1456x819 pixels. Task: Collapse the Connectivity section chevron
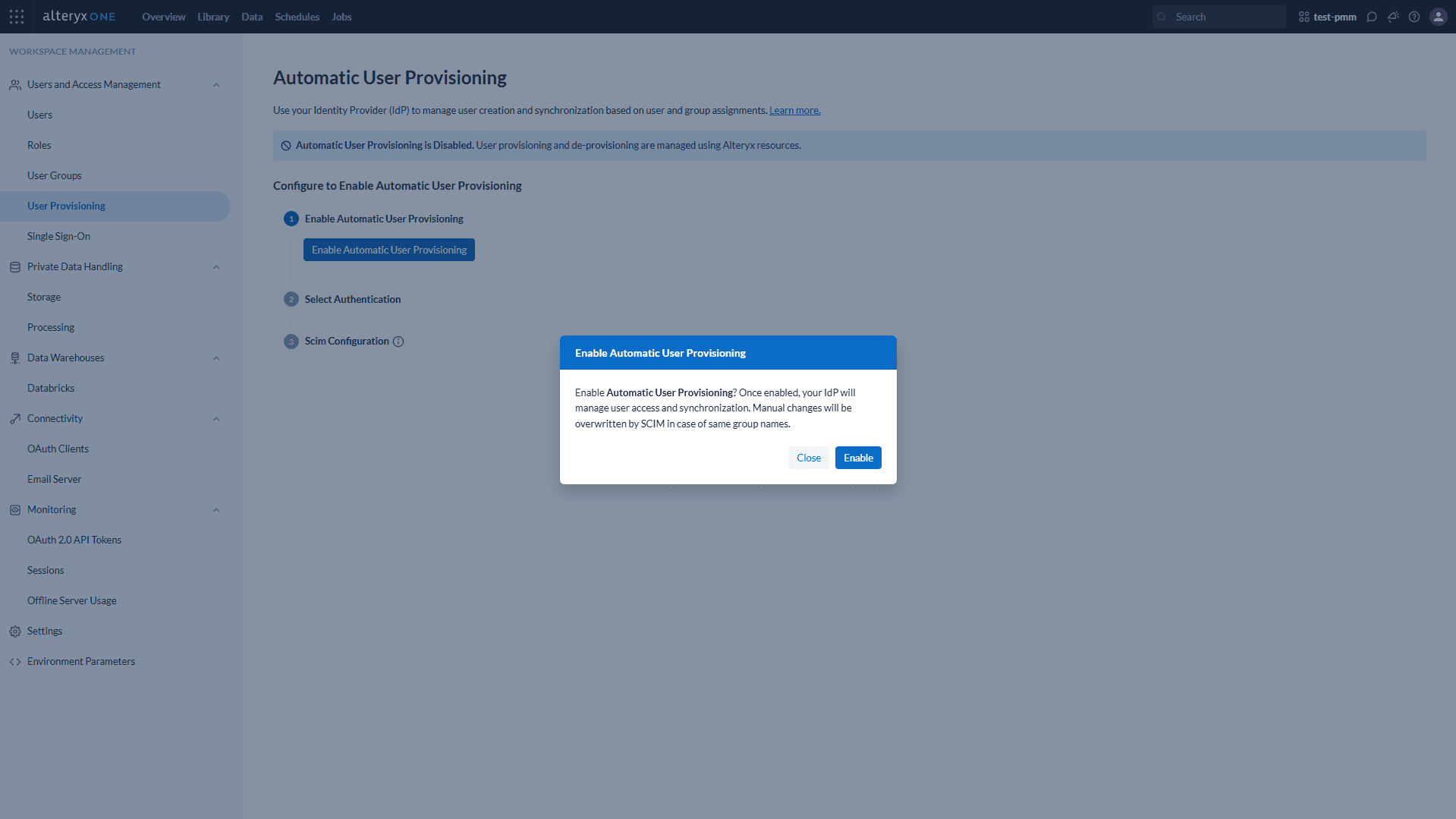pyautogui.click(x=216, y=419)
